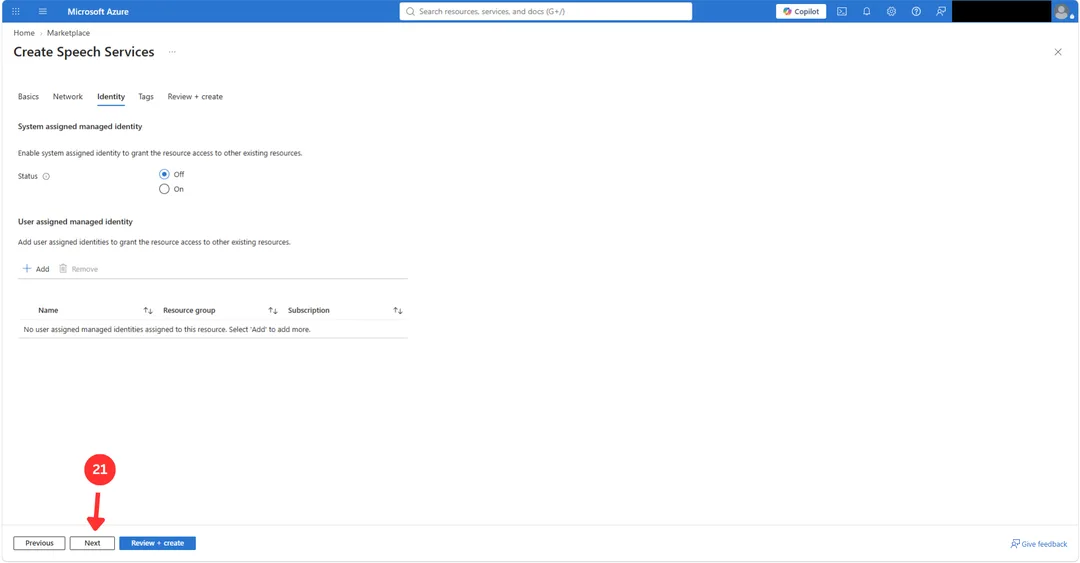Click the Subscription column header
Image resolution: width=1080 pixels, height=563 pixels.
[309, 311]
